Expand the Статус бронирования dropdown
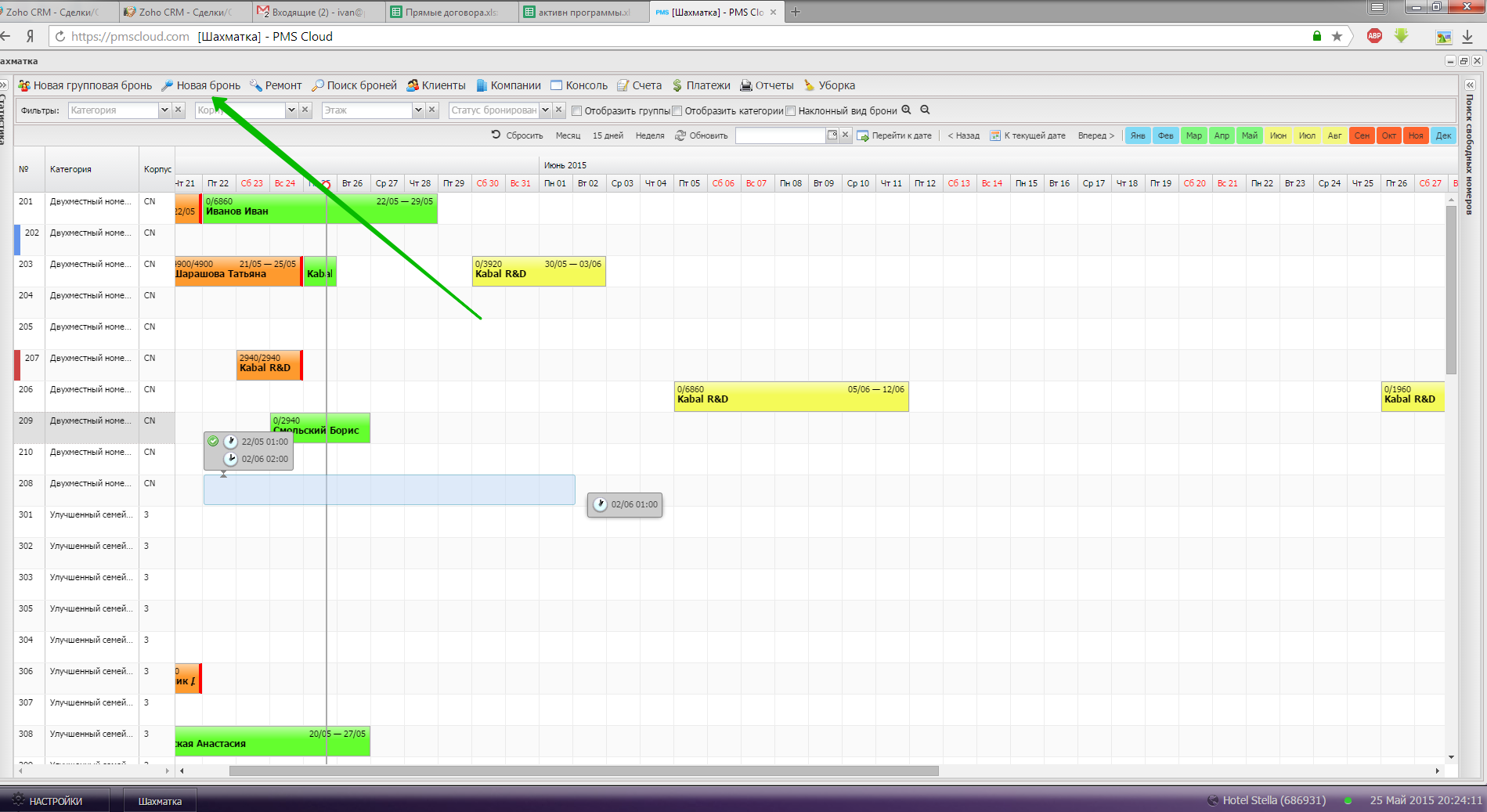 pos(546,110)
